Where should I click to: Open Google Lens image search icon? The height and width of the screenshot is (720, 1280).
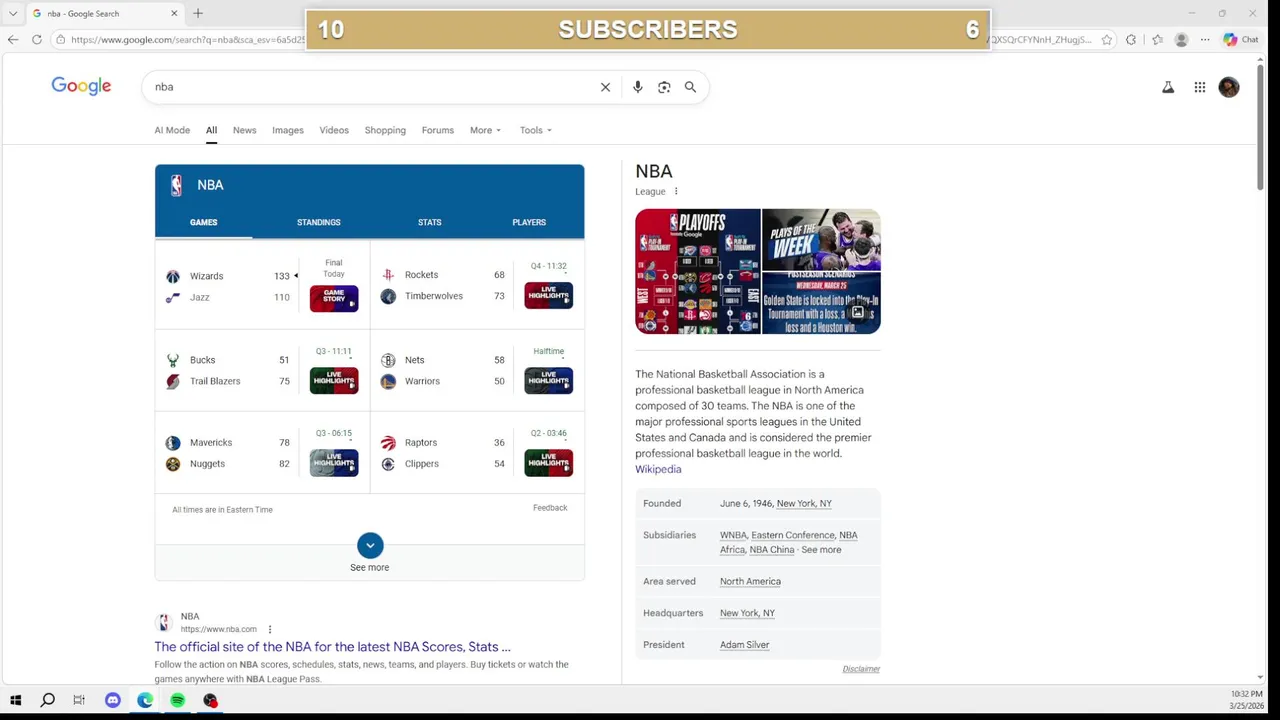pos(664,87)
